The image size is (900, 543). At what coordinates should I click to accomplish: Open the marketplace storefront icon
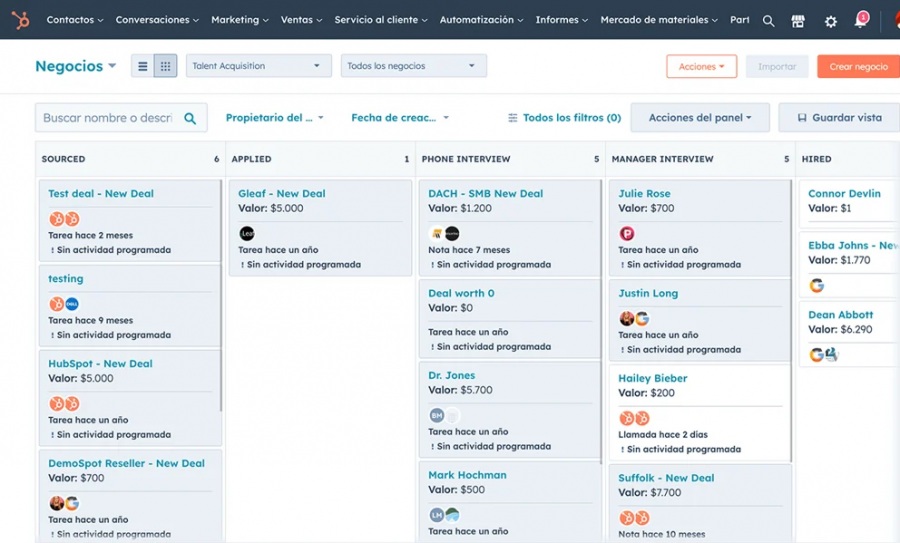pos(798,21)
